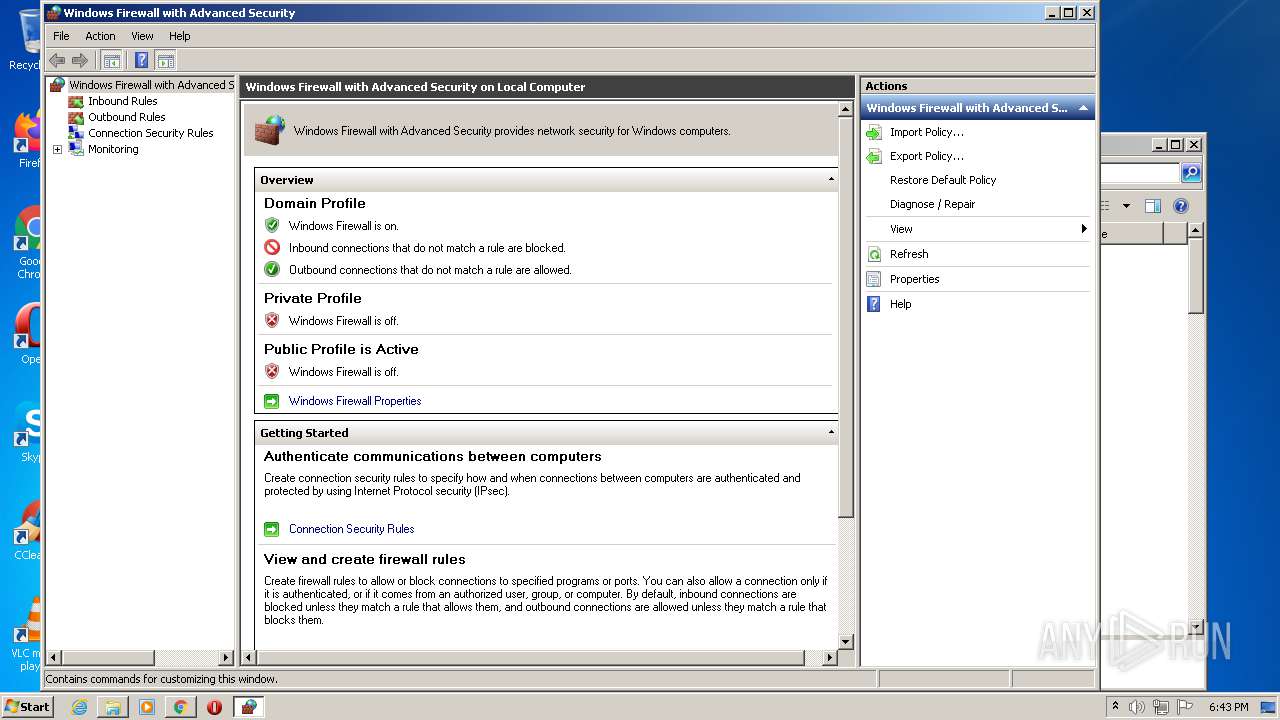Open Opera from the taskbar
The width and height of the screenshot is (1280, 720).
click(x=214, y=707)
